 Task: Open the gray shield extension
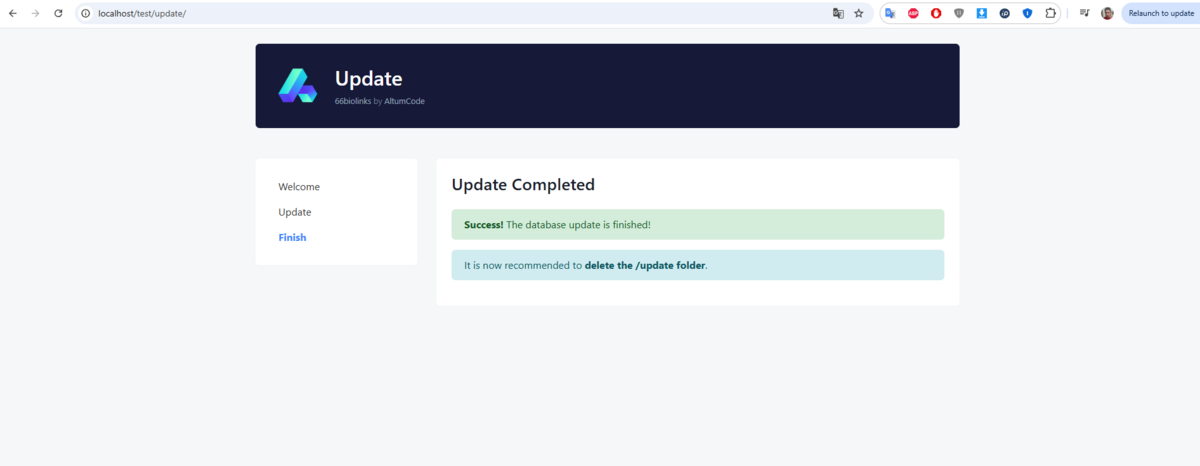tap(959, 13)
